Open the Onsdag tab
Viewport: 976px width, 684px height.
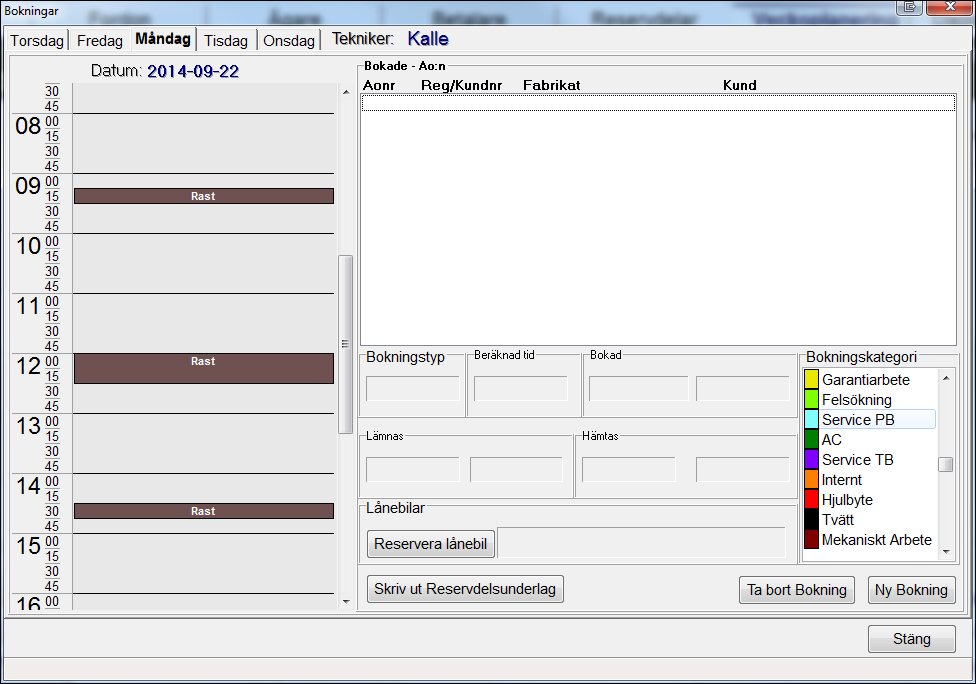click(289, 40)
